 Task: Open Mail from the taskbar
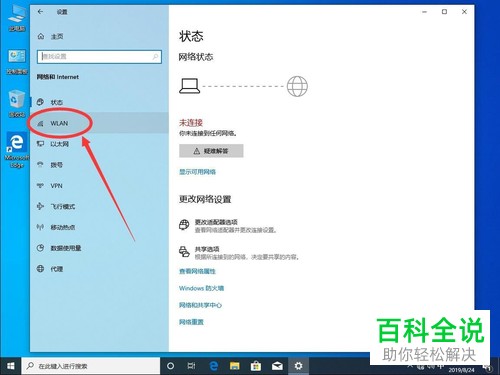(x=277, y=366)
